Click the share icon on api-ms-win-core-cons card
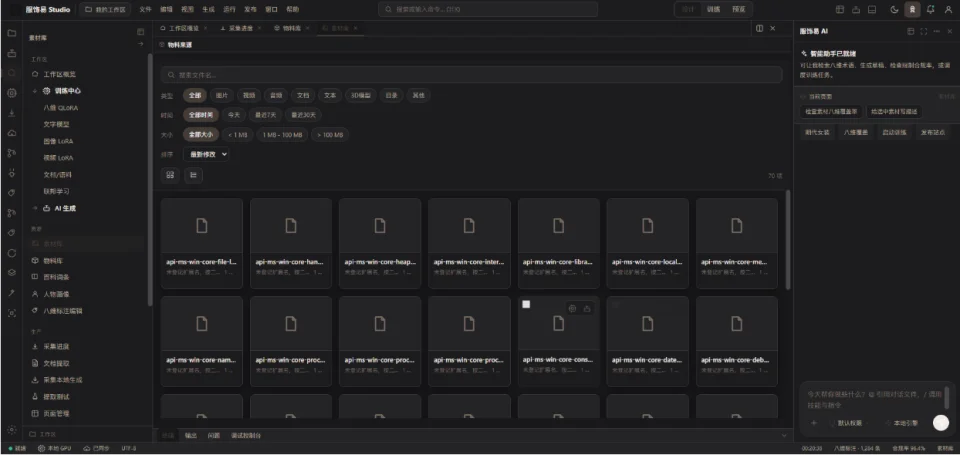This screenshot has height=455, width=960. point(587,309)
